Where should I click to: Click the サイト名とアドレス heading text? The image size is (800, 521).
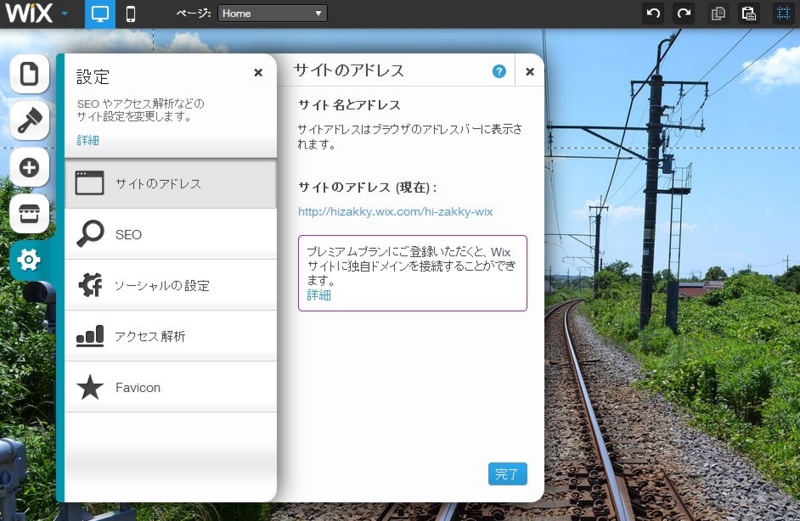(x=349, y=105)
